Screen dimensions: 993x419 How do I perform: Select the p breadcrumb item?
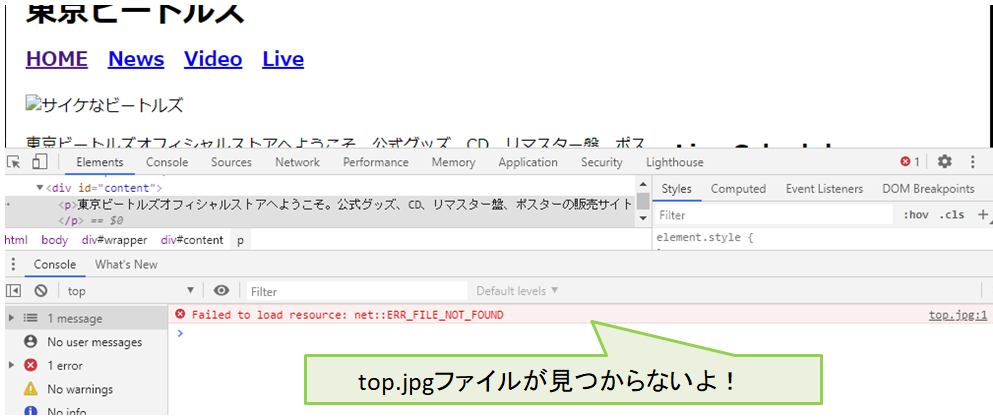241,240
